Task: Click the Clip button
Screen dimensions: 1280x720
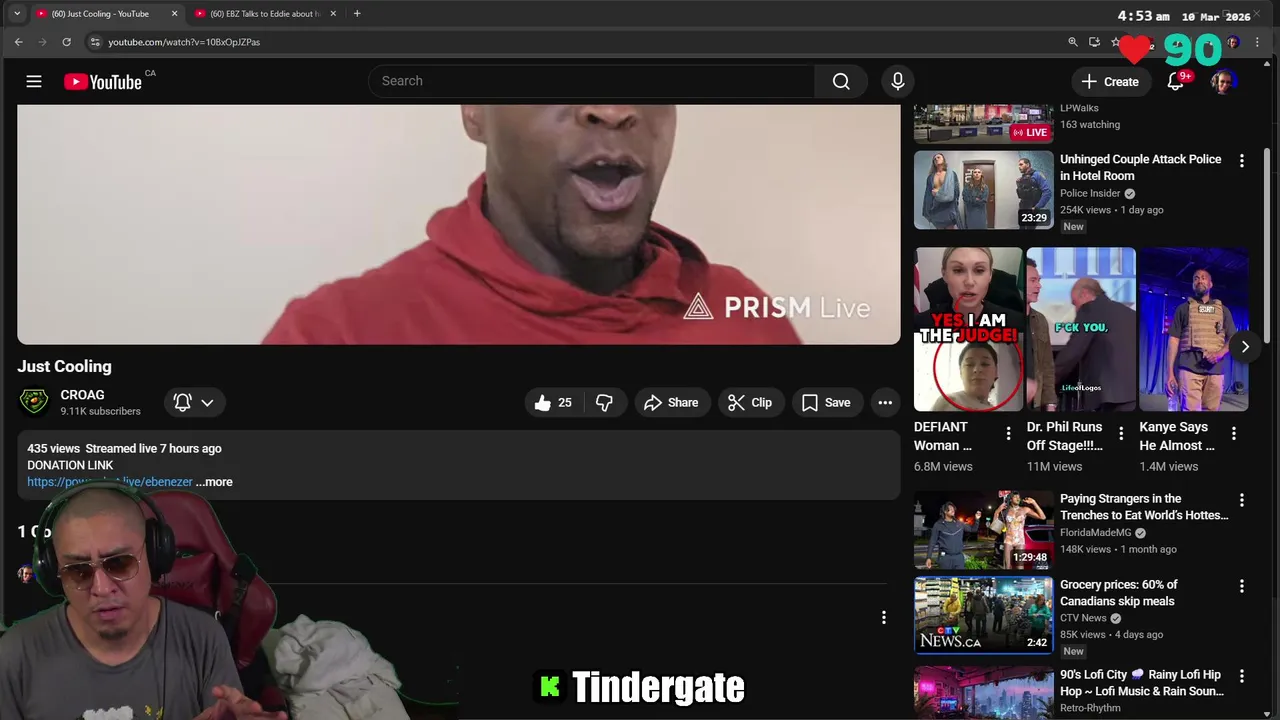Action: tap(750, 402)
